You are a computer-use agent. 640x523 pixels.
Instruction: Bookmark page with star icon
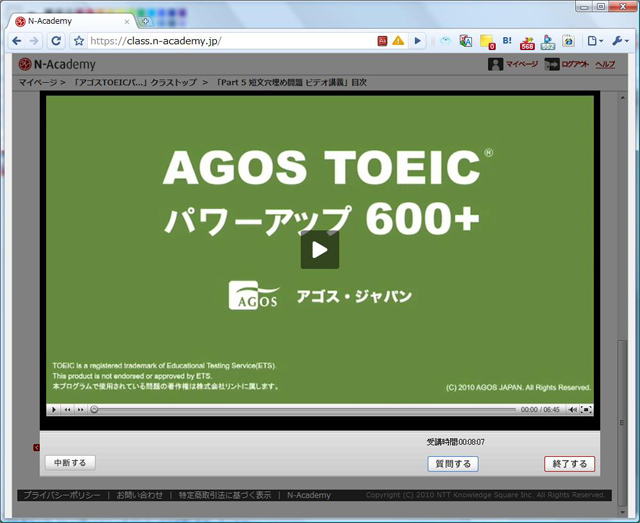tap(79, 41)
